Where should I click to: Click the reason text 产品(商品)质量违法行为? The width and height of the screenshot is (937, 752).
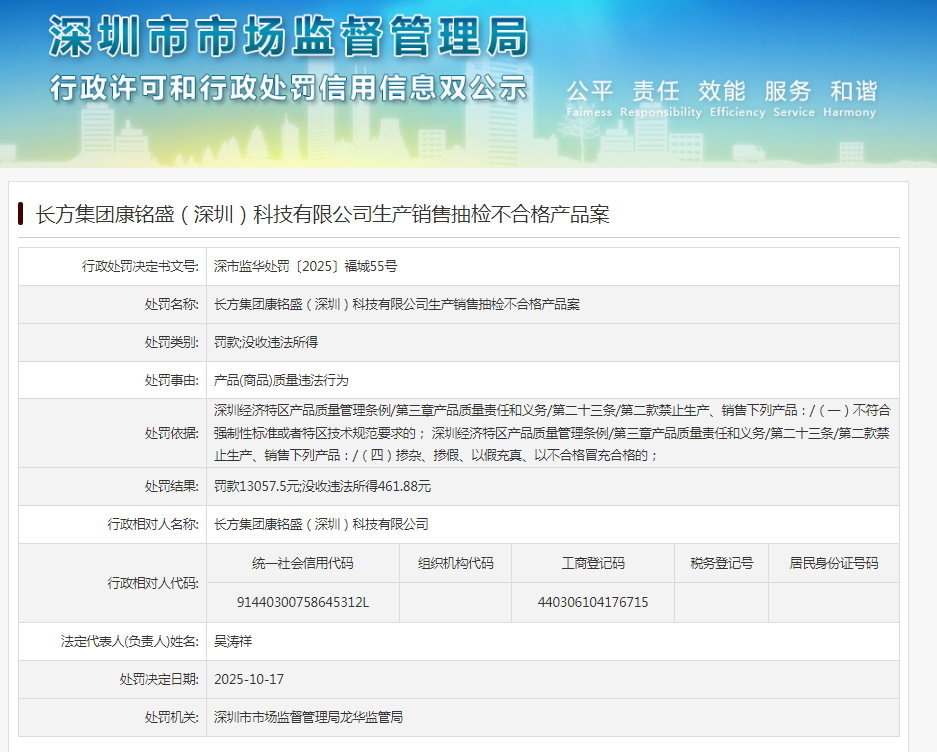click(281, 380)
